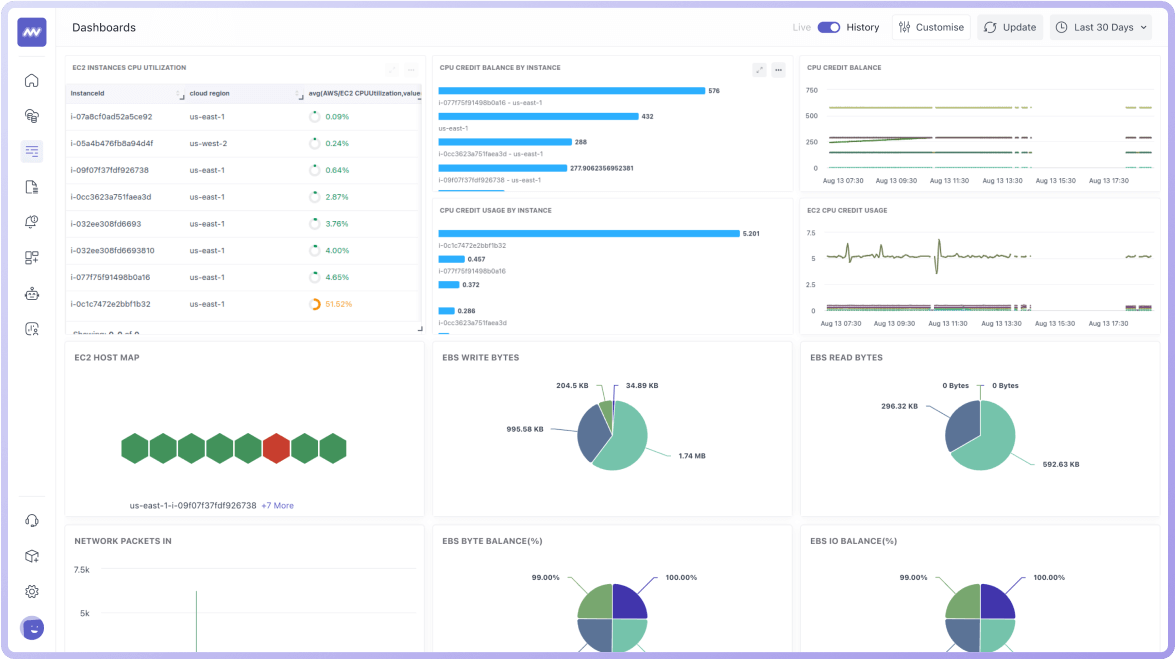
Task: Click the sliders icon on the Customise button
Action: (x=904, y=27)
